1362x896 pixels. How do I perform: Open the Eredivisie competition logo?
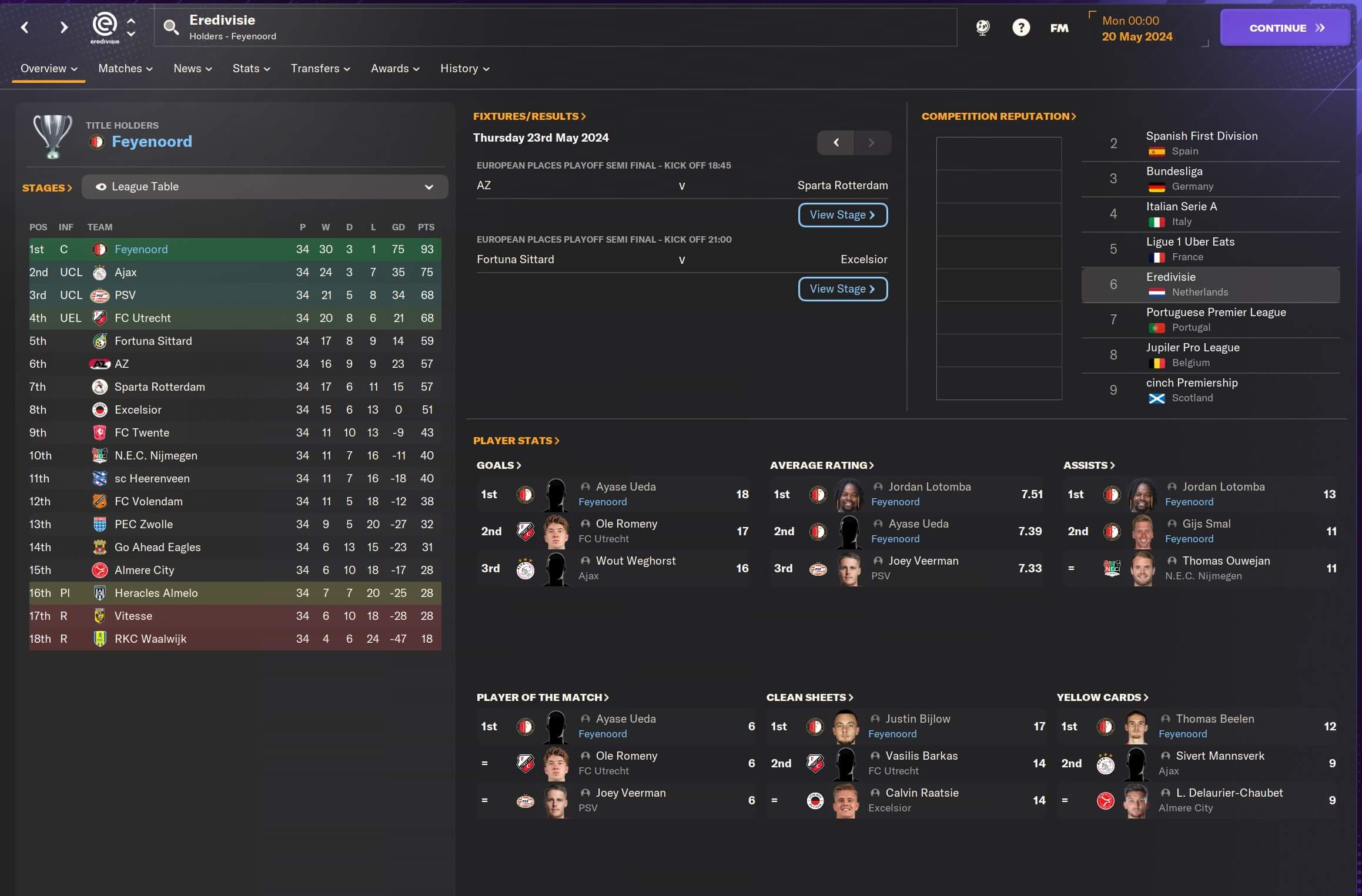tap(105, 28)
